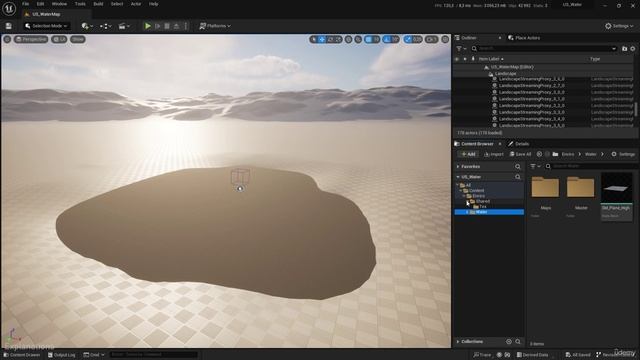Click the Content Browser Settings button
The image size is (640, 360).
(623, 154)
